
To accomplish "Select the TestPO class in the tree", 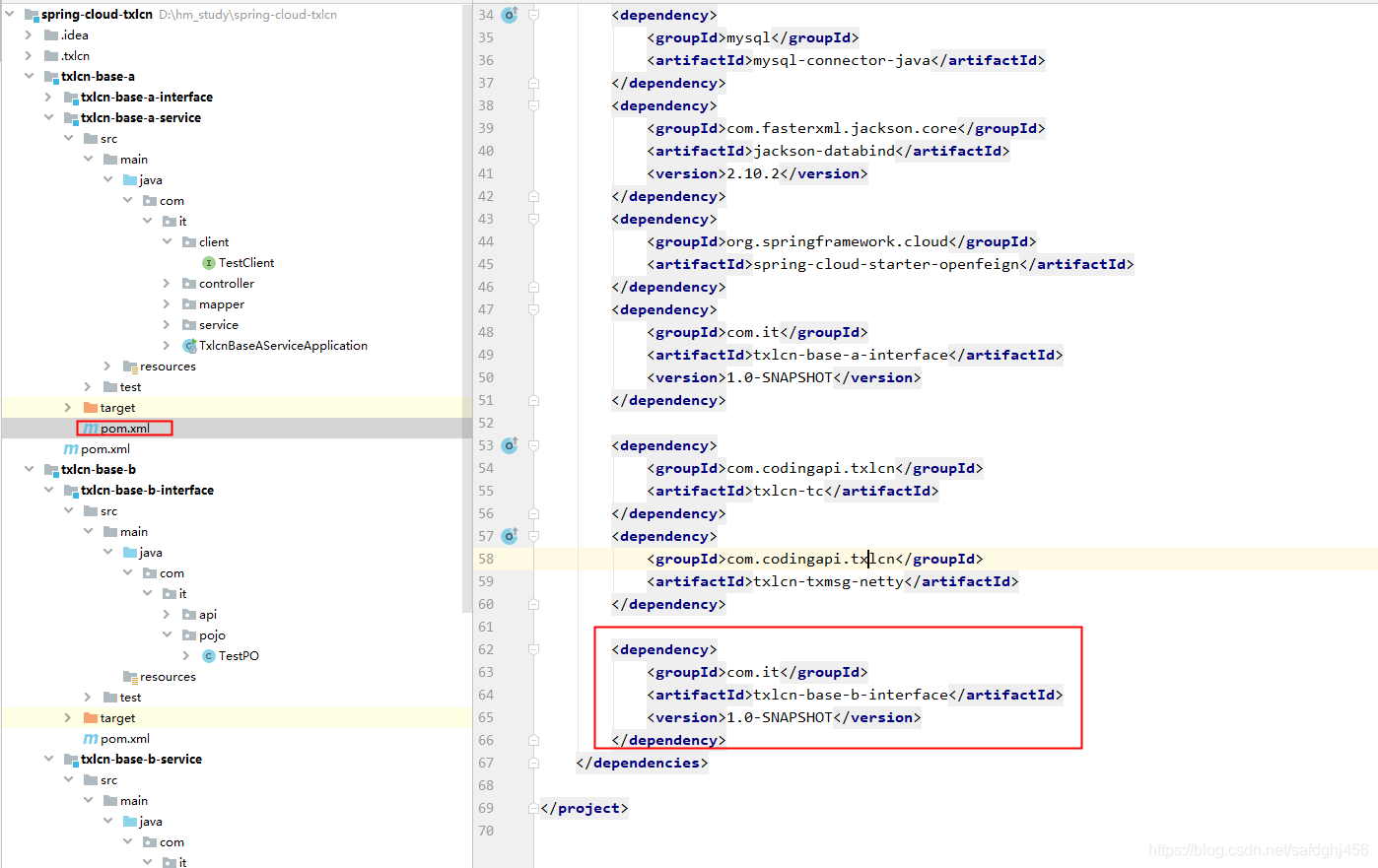I will (x=239, y=656).
